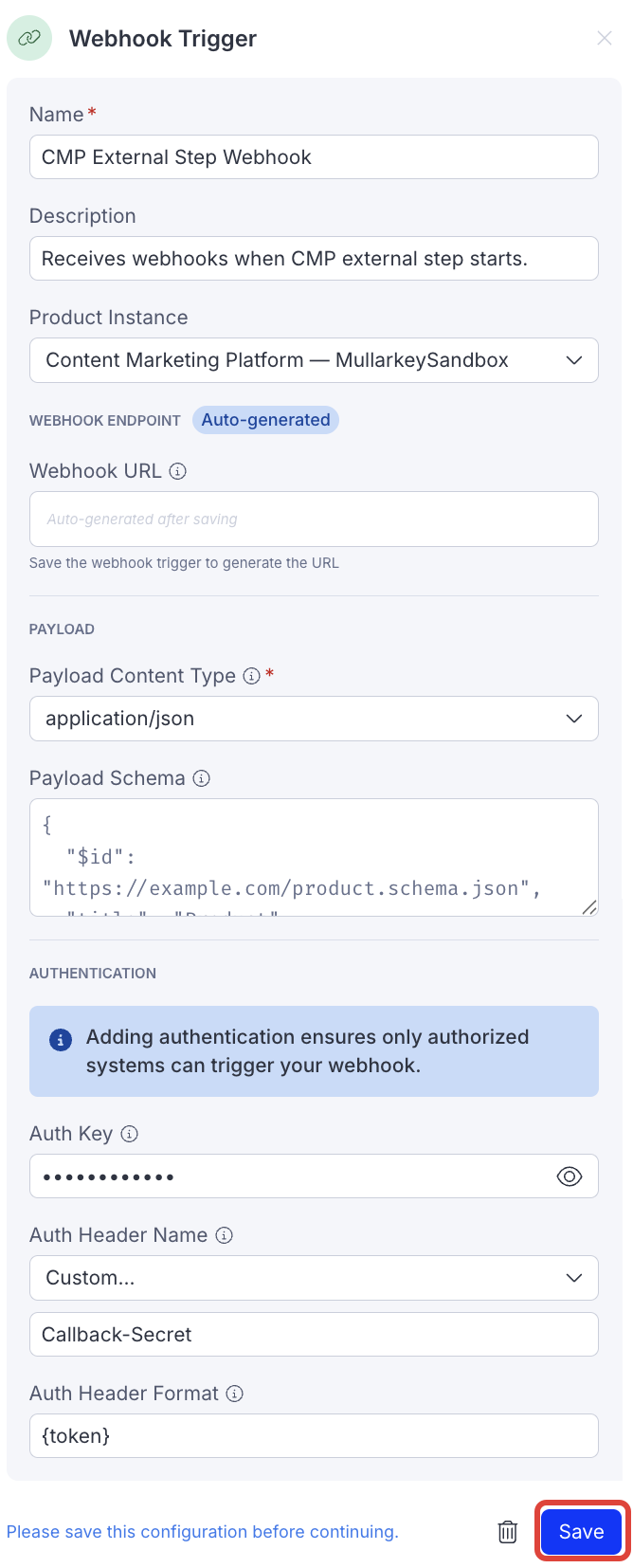Click the Name field containing CMP External Step Webhook

click(314, 156)
